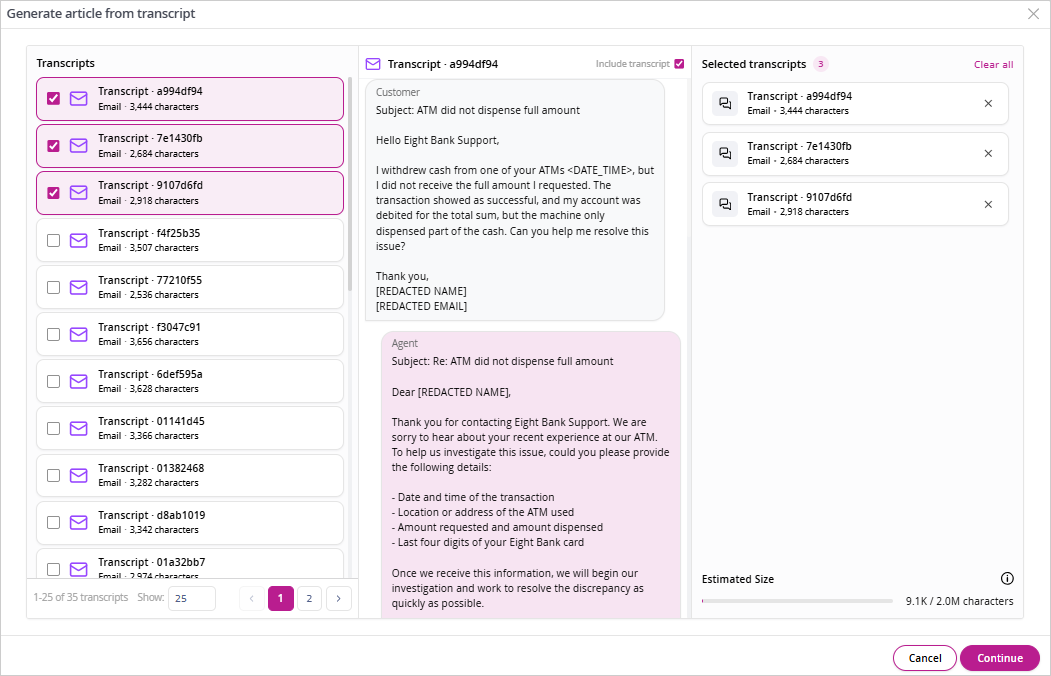The height and width of the screenshot is (676, 1051).
Task: Click customer message 'ATM did not dispense' bubble
Action: pos(515,200)
